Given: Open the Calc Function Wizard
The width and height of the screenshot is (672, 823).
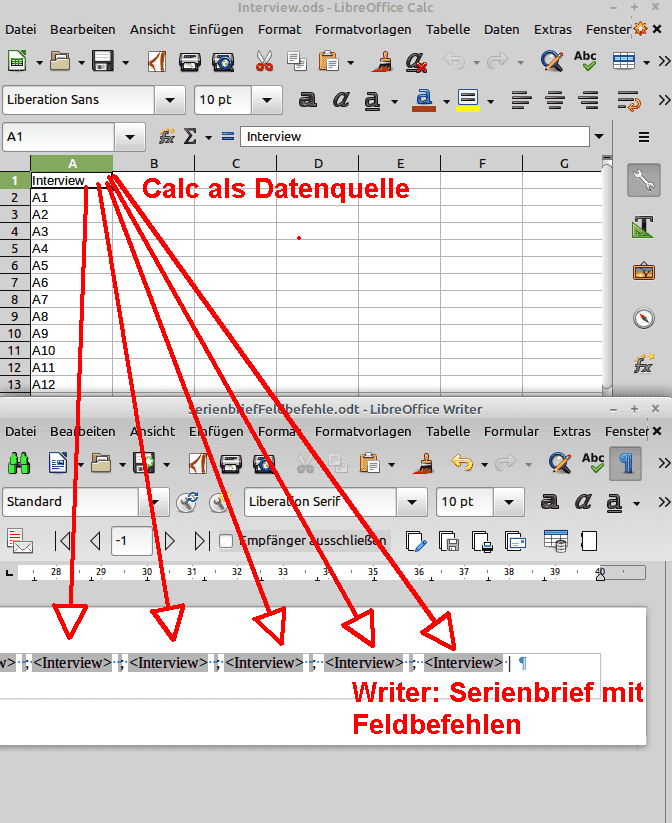Looking at the screenshot, I should pyautogui.click(x=166, y=136).
